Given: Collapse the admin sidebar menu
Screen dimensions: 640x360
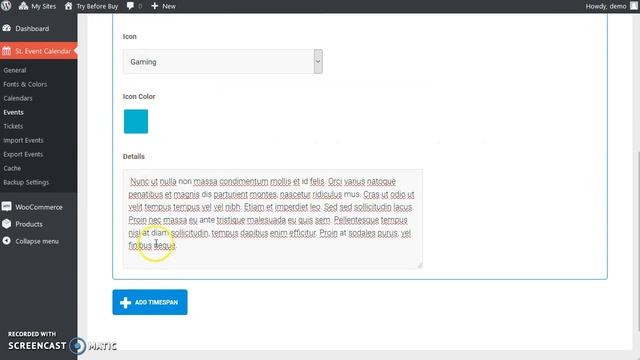Looking at the screenshot, I should (x=37, y=241).
